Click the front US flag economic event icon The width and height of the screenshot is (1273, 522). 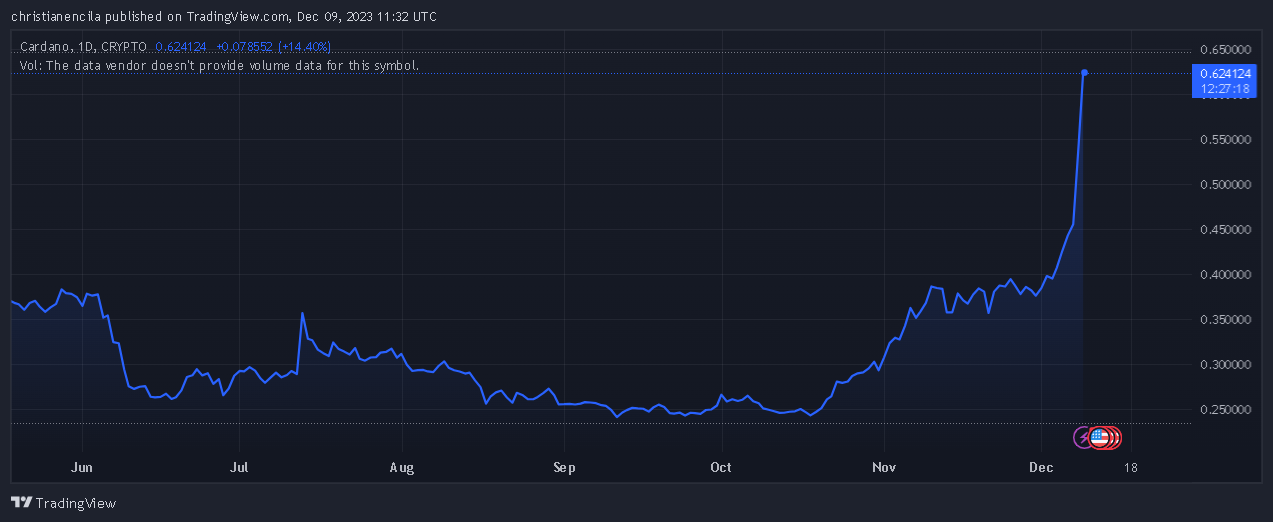[x=1099, y=437]
